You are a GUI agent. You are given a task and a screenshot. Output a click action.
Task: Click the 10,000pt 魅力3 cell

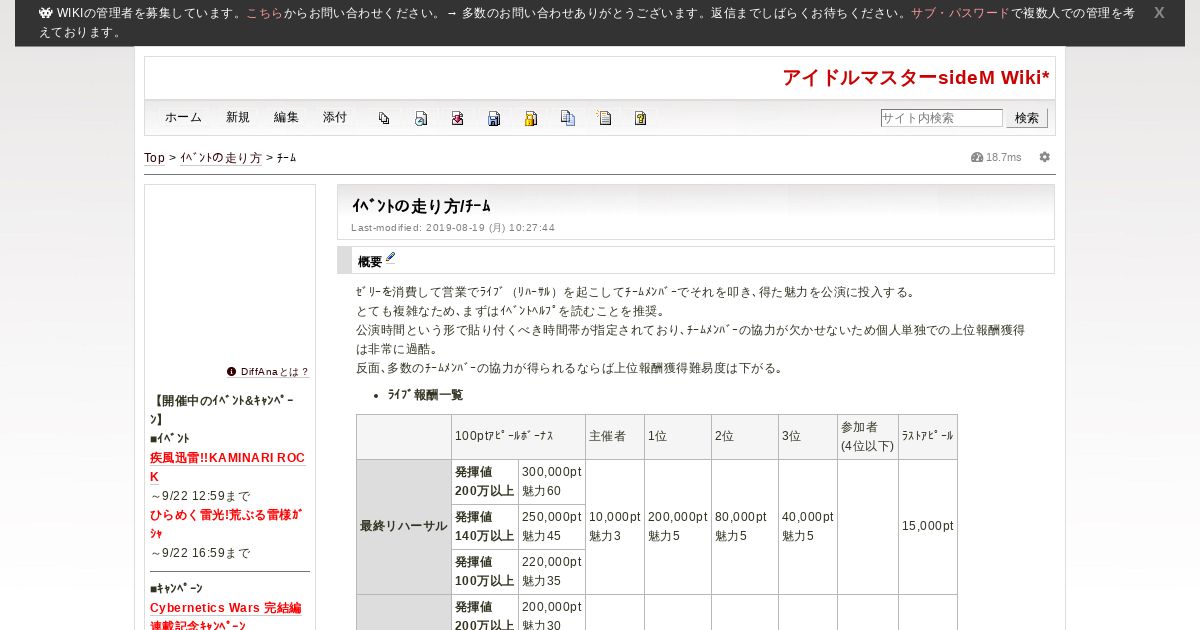tap(614, 526)
